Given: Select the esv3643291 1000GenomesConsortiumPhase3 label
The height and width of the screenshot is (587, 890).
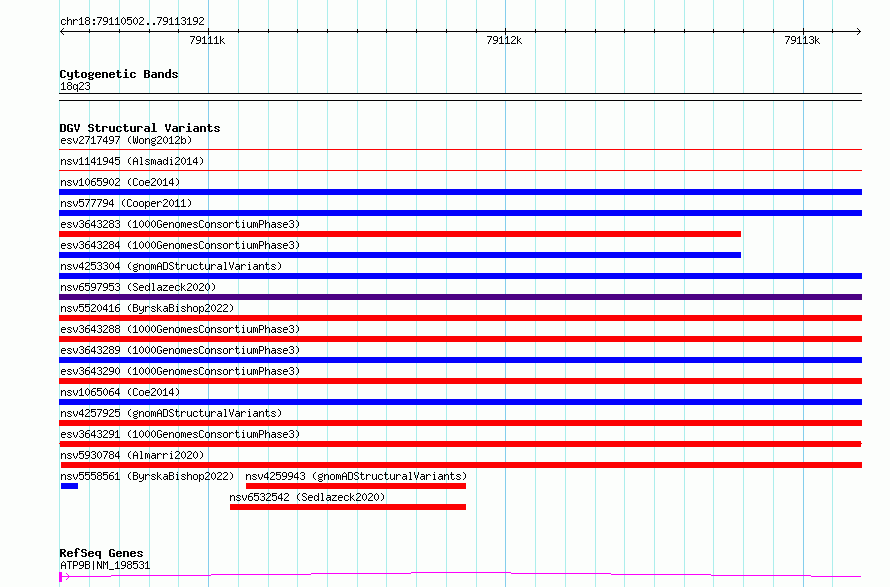Looking at the screenshot, I should pos(180,434).
